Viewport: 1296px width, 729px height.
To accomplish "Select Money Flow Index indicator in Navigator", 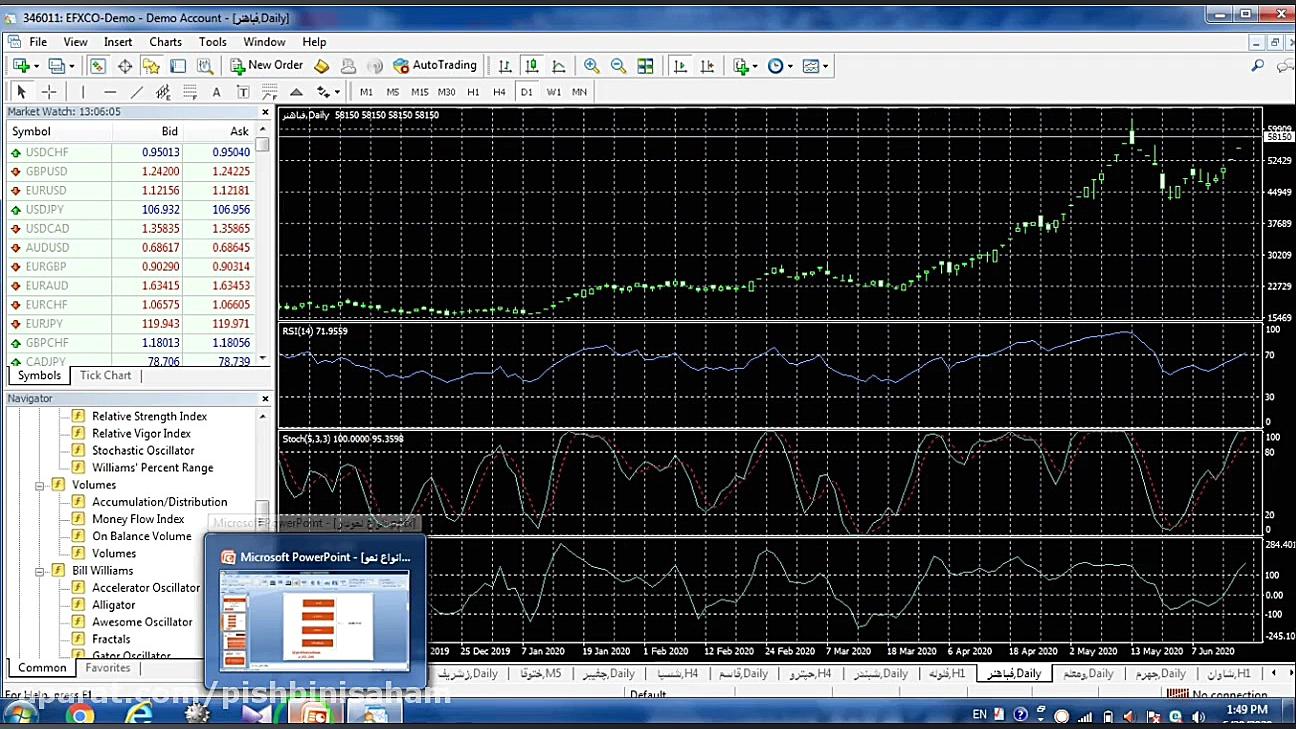I will 138,519.
